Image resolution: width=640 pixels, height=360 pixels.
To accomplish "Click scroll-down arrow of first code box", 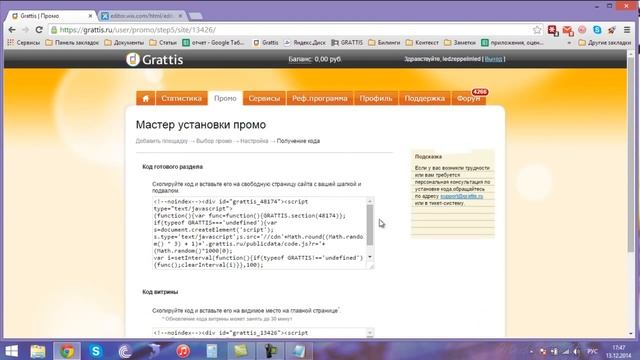I will tap(370, 257).
